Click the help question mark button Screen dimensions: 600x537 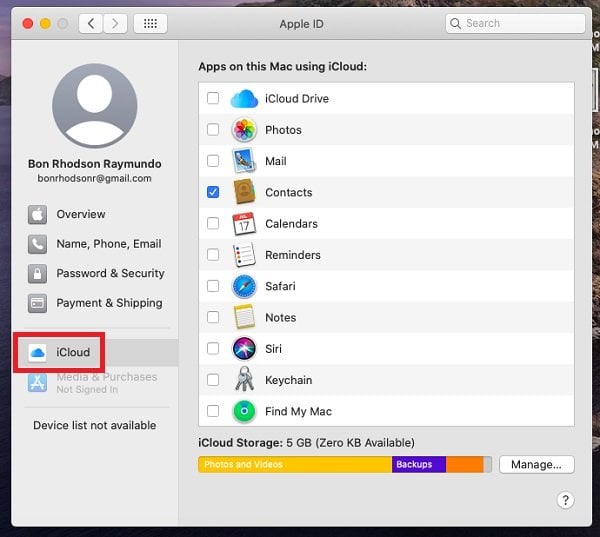click(x=566, y=500)
